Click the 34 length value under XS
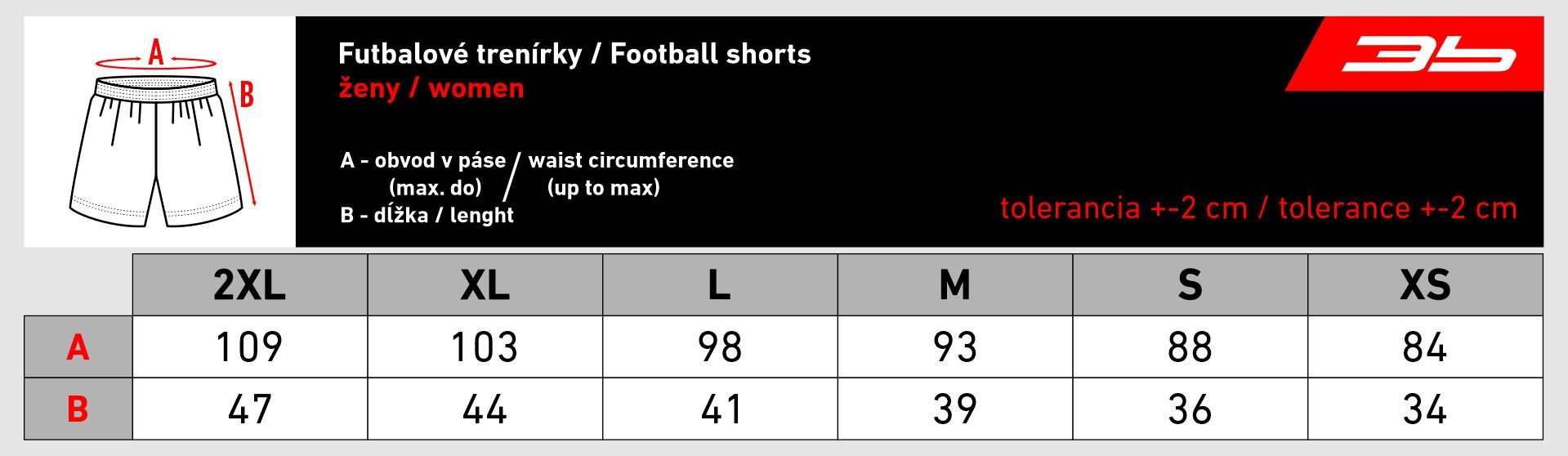Viewport: 1568px width, 456px height. (1425, 409)
